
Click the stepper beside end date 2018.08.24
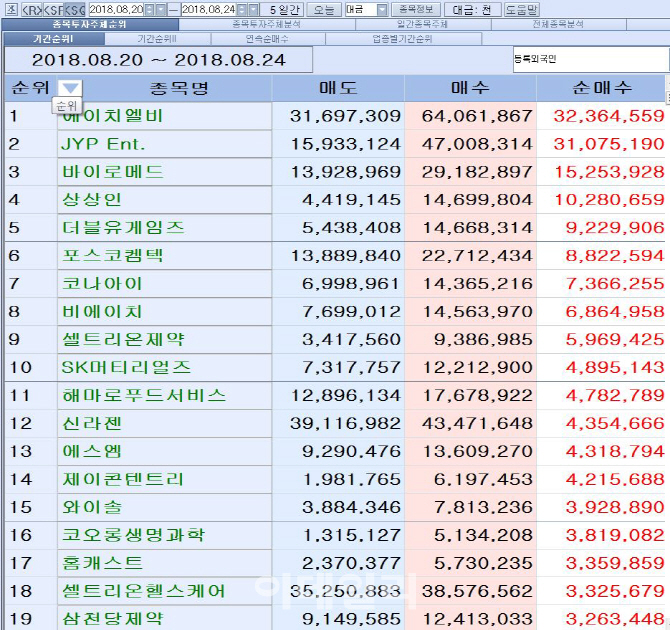point(242,9)
